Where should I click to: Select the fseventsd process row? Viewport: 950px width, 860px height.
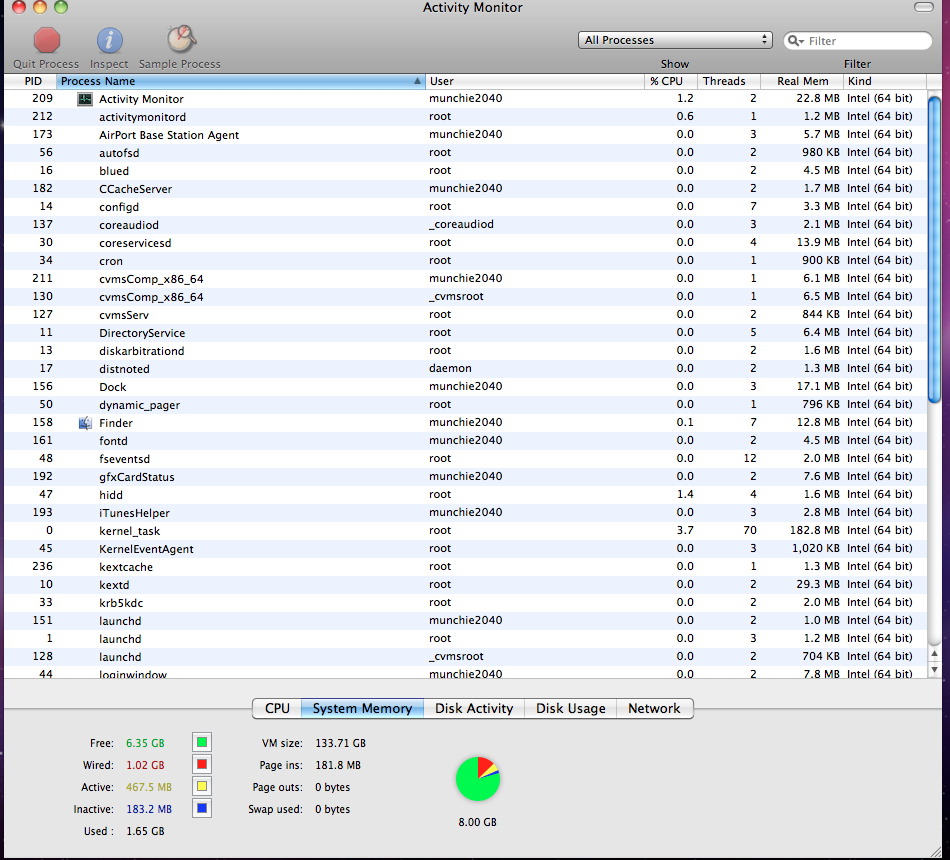pos(465,459)
